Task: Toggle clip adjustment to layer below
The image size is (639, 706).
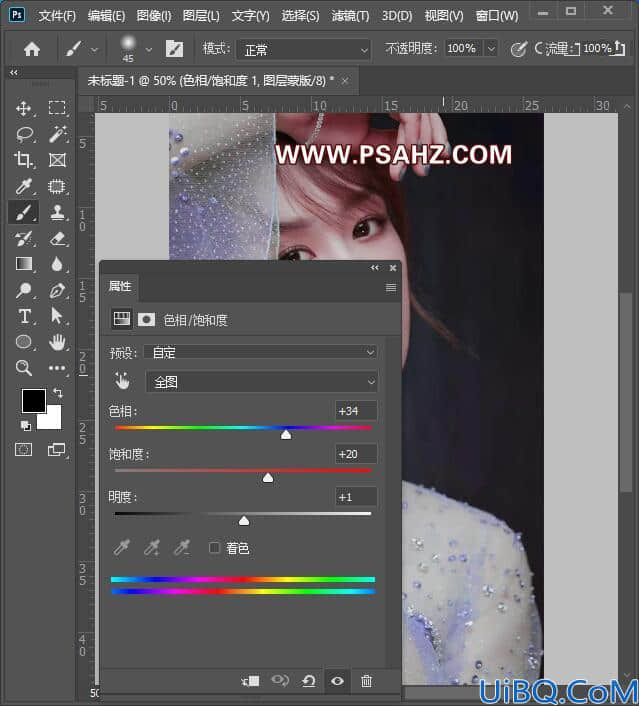Action: (250, 681)
